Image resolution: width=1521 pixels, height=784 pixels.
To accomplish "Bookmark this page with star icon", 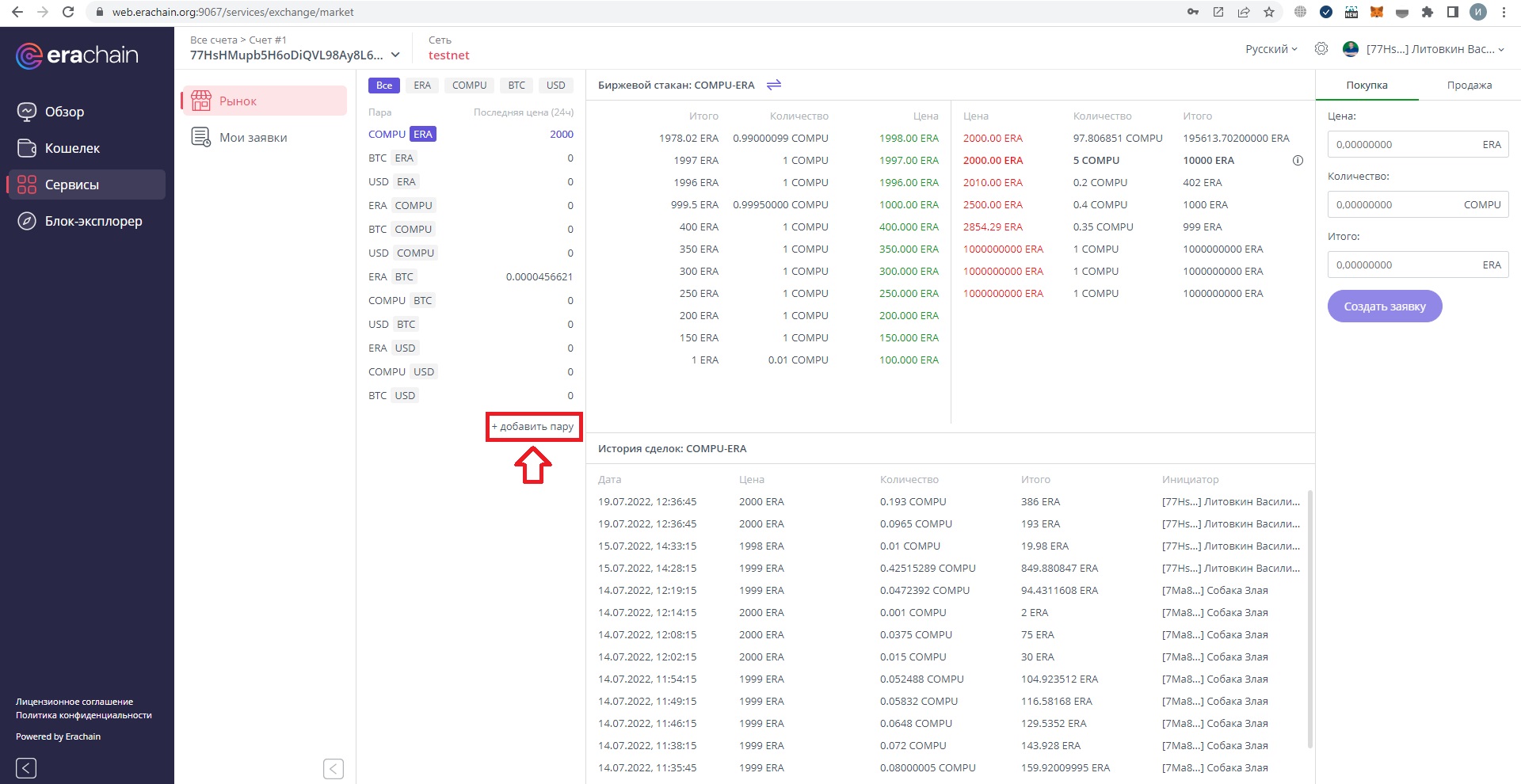I will click(1269, 12).
